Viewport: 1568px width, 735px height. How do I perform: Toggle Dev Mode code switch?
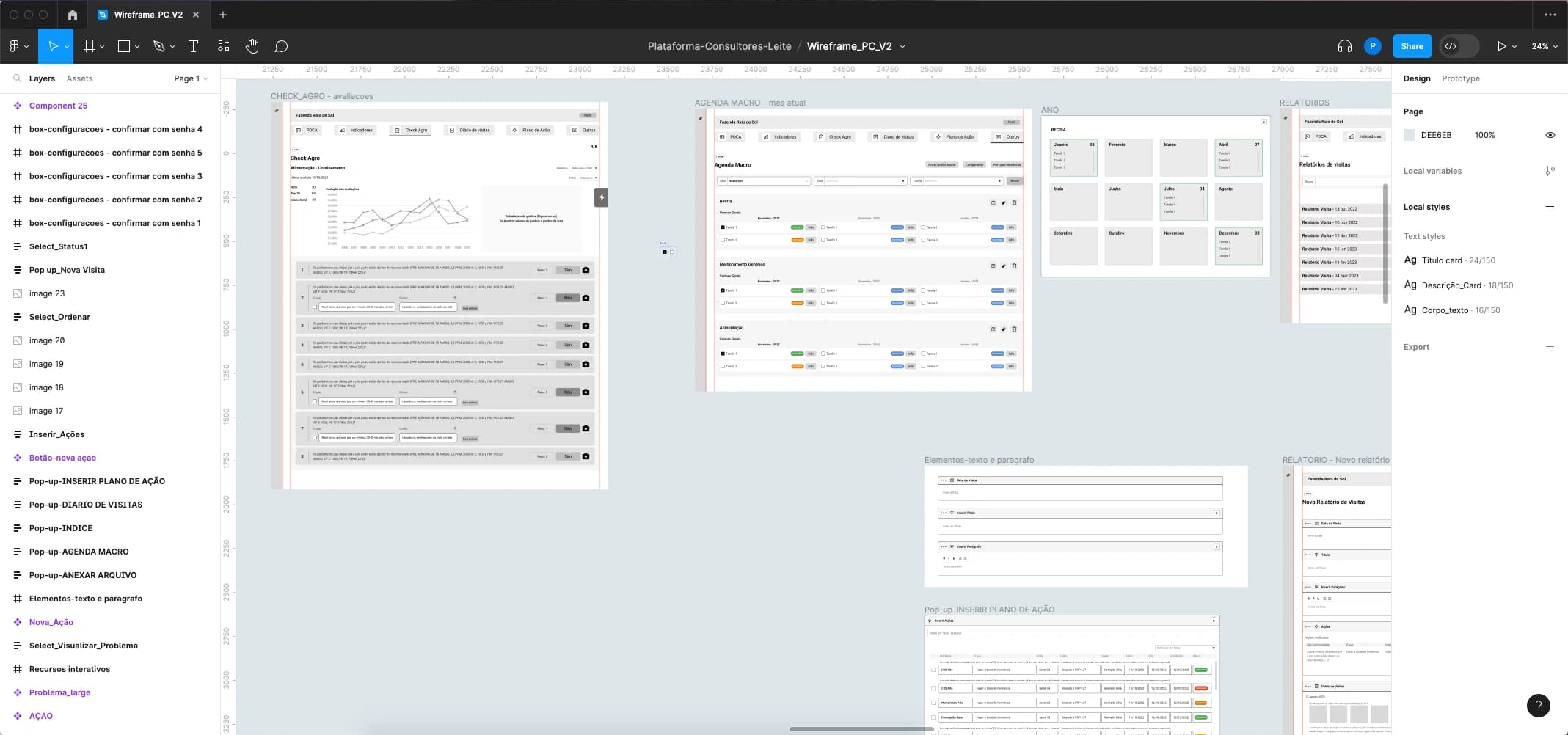tap(1459, 46)
